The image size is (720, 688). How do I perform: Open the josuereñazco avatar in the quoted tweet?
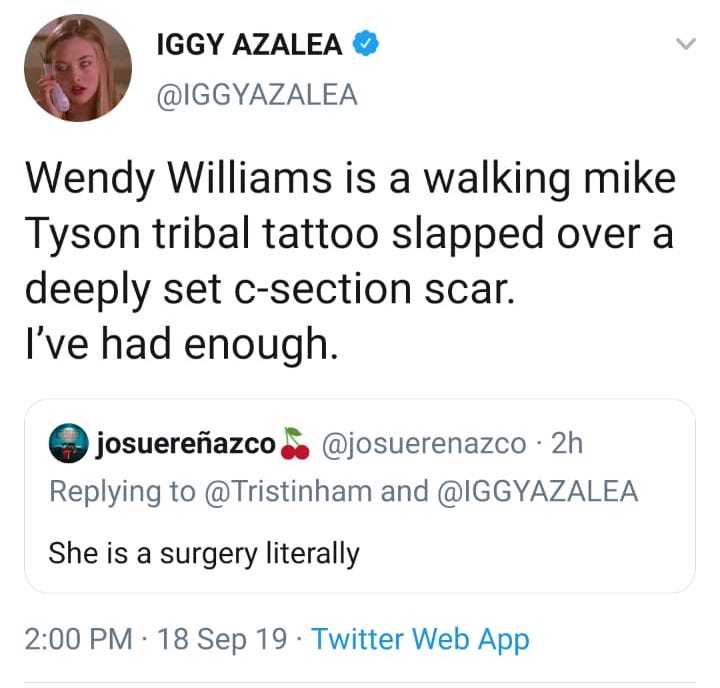click(69, 443)
